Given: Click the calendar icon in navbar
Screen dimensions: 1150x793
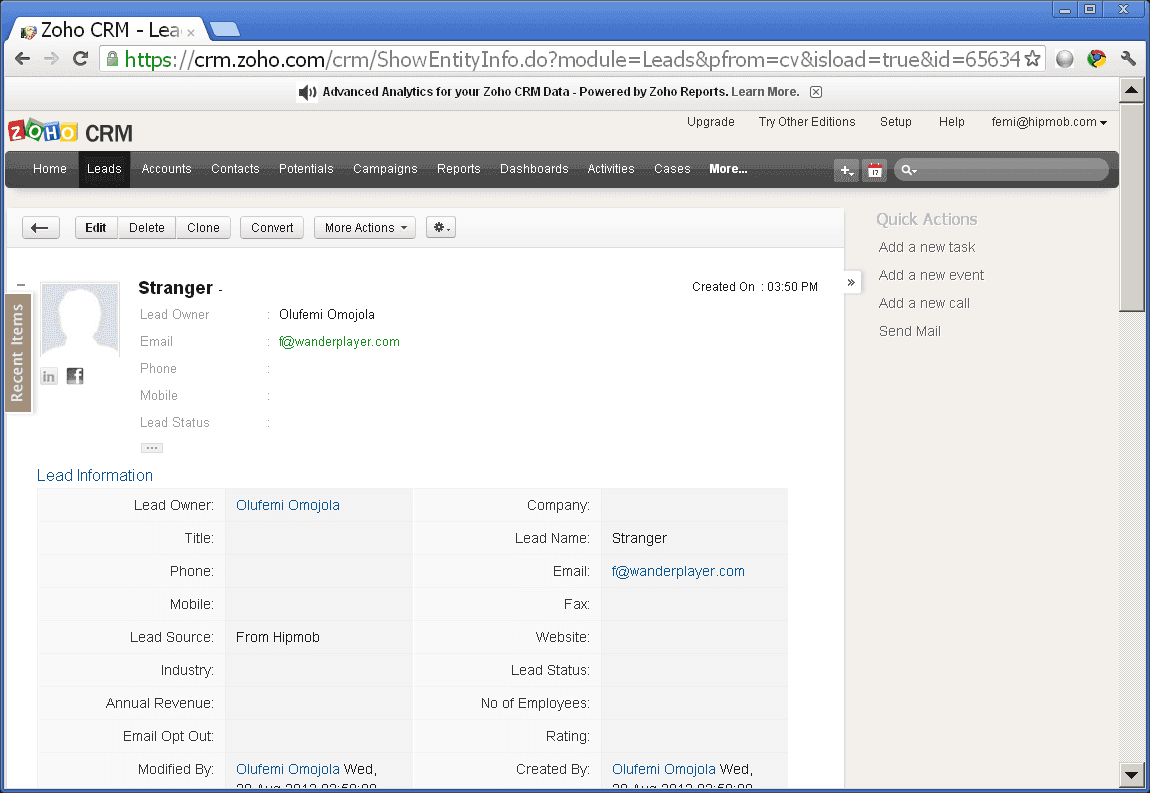Looking at the screenshot, I should 875,170.
